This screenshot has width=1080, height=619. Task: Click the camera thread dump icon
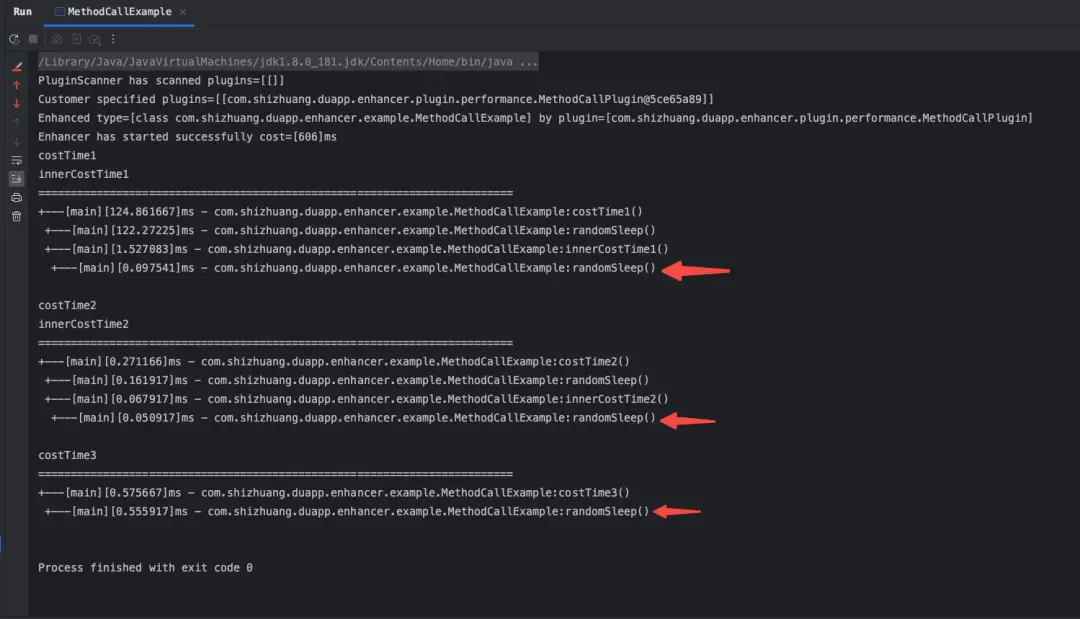click(x=57, y=39)
